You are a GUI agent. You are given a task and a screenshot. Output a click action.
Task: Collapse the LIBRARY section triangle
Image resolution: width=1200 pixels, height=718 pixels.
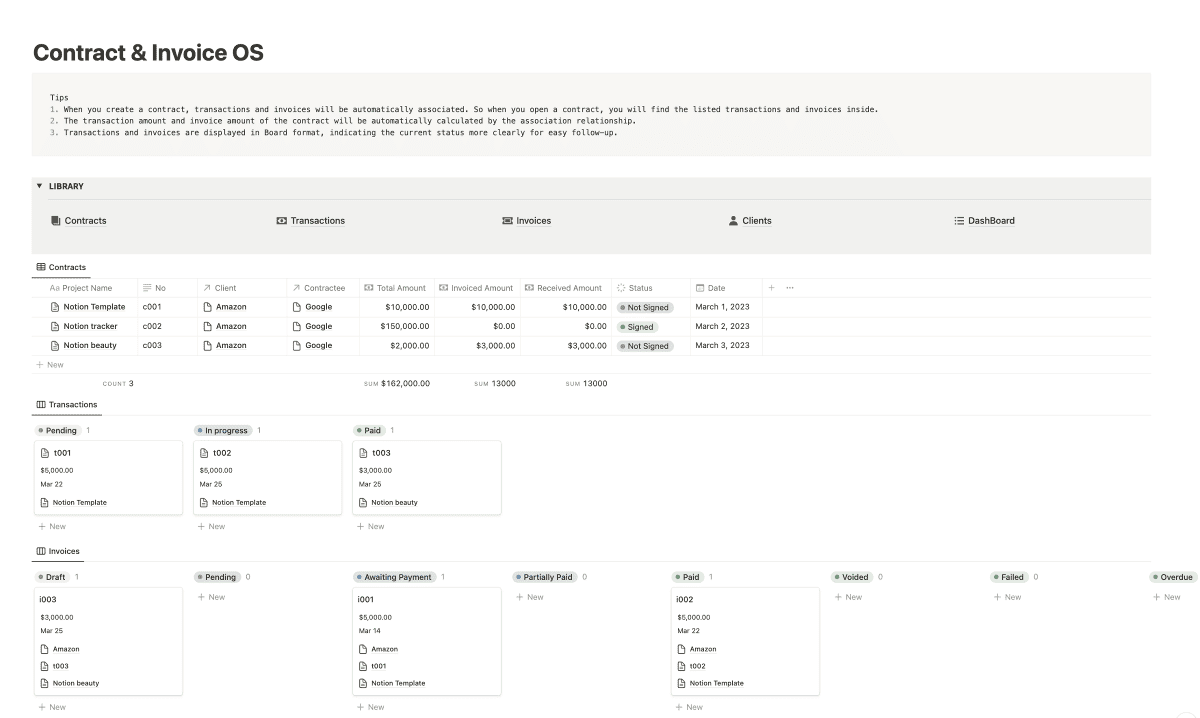point(38,186)
